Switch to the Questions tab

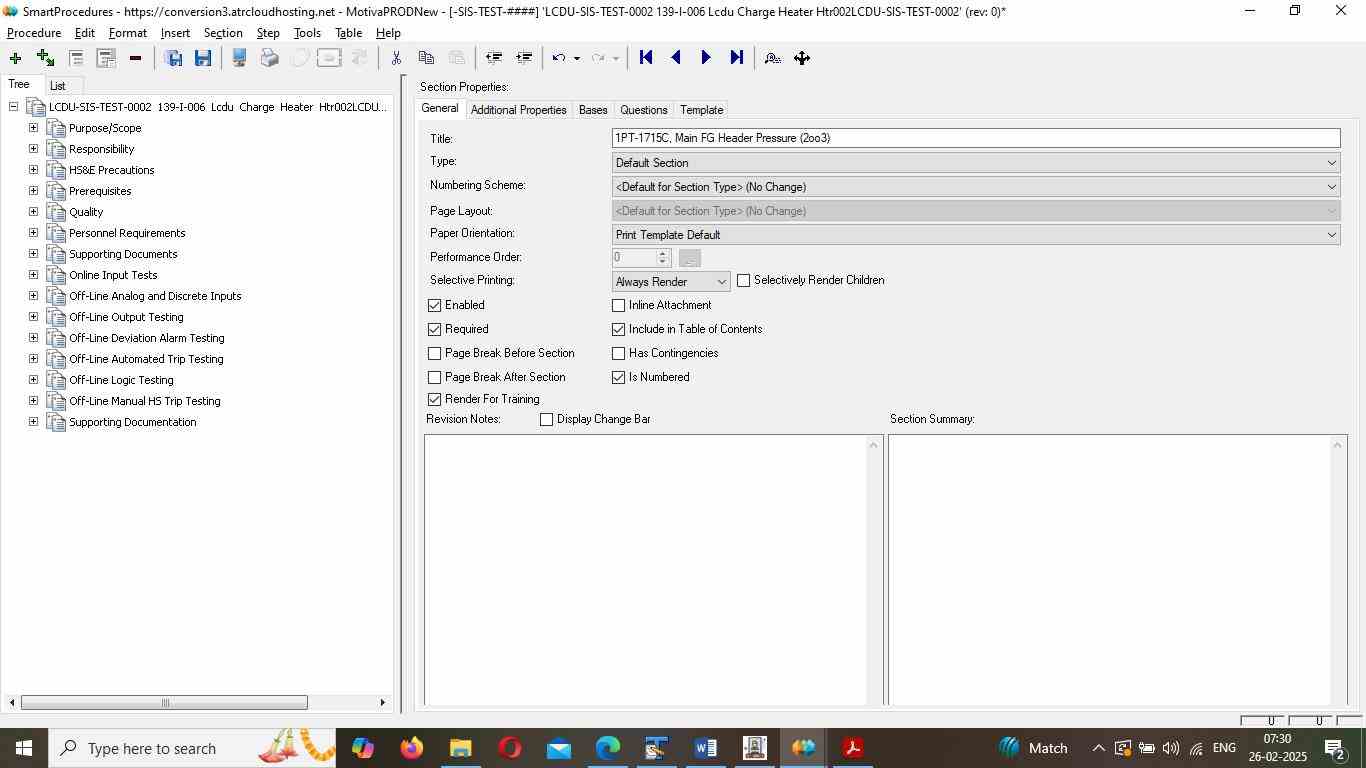643,110
